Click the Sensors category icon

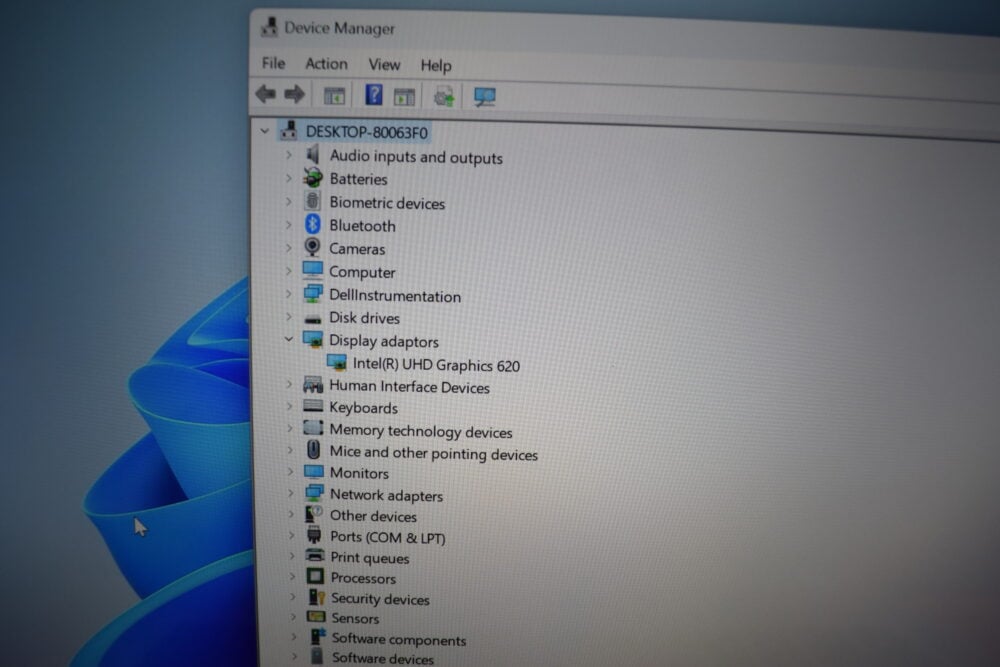(316, 617)
